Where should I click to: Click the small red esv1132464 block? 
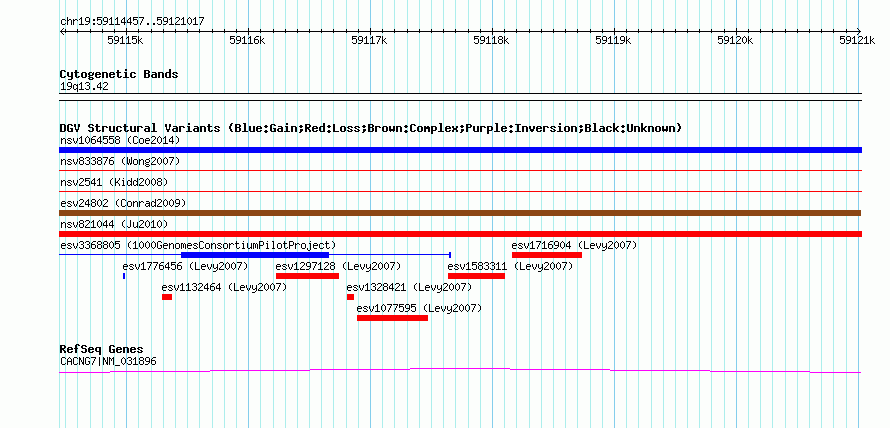[167, 297]
